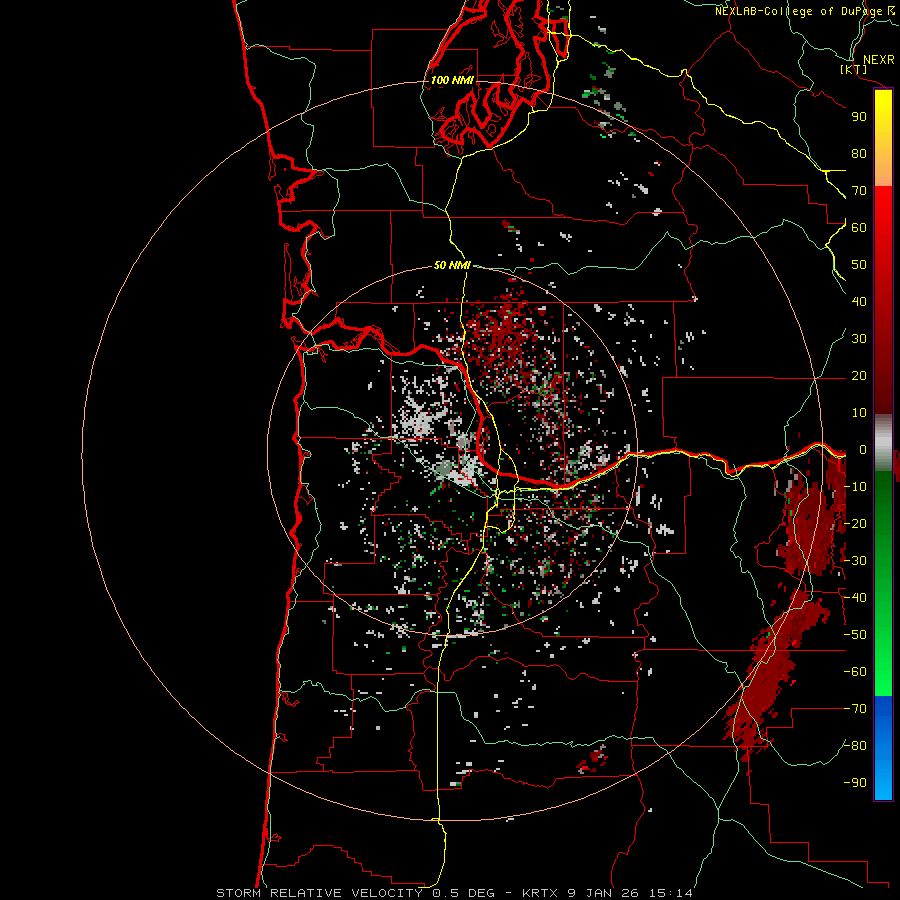
Task: Select the -20 value on the velocity scale
Action: [855, 523]
